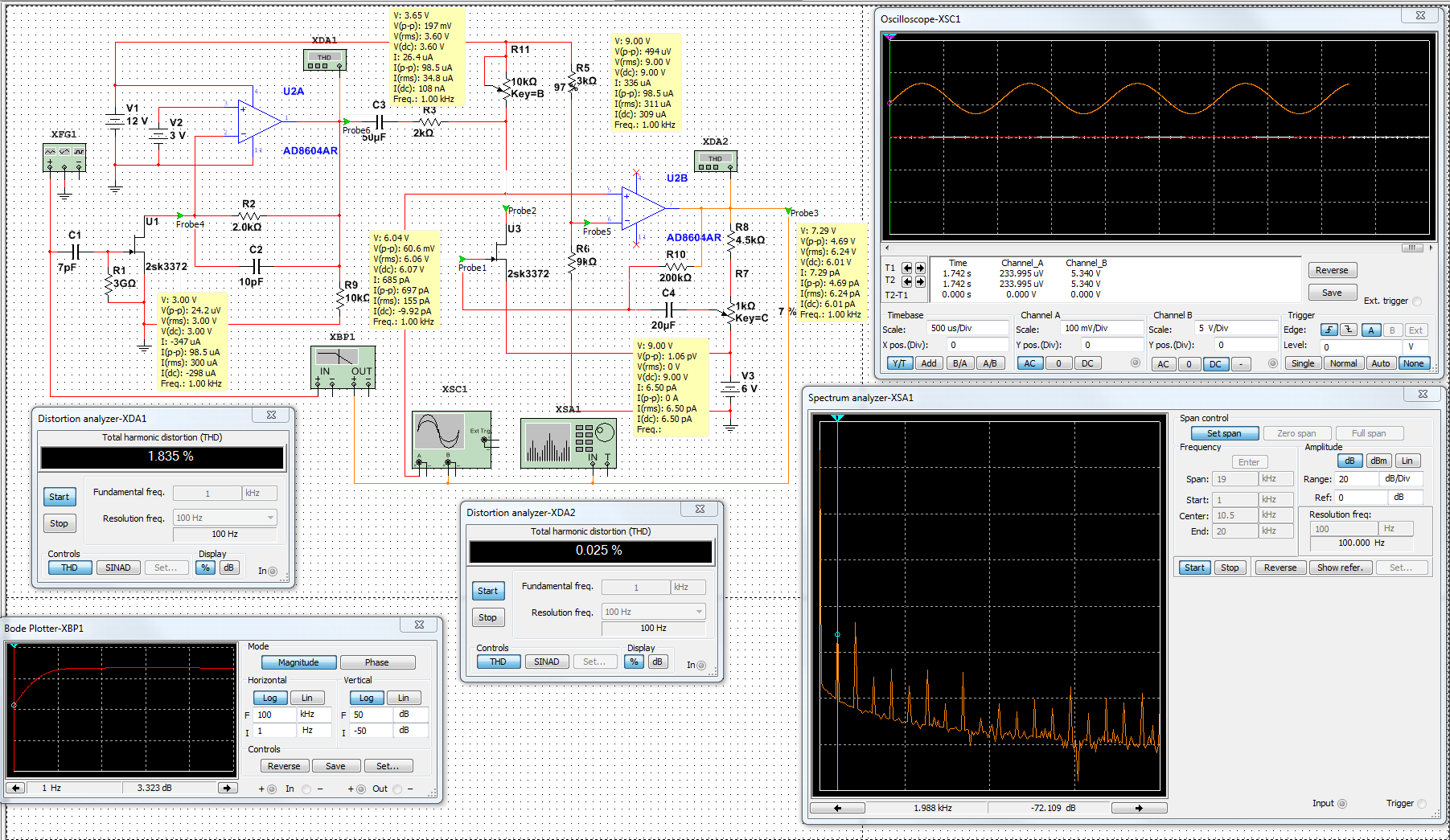Select the V3 6 V battery symbol

click(x=730, y=387)
